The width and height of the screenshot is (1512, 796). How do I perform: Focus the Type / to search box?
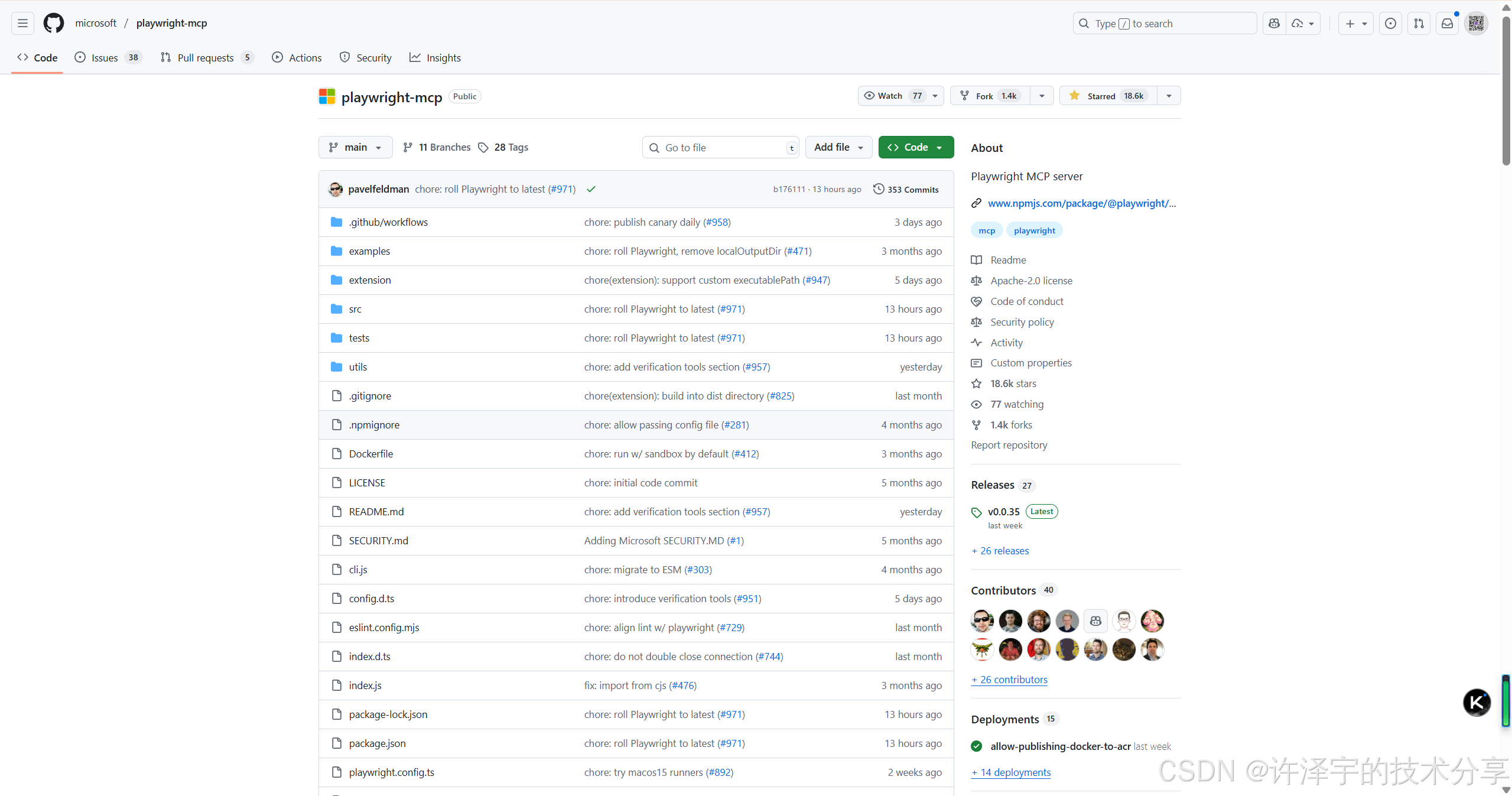coord(1164,23)
